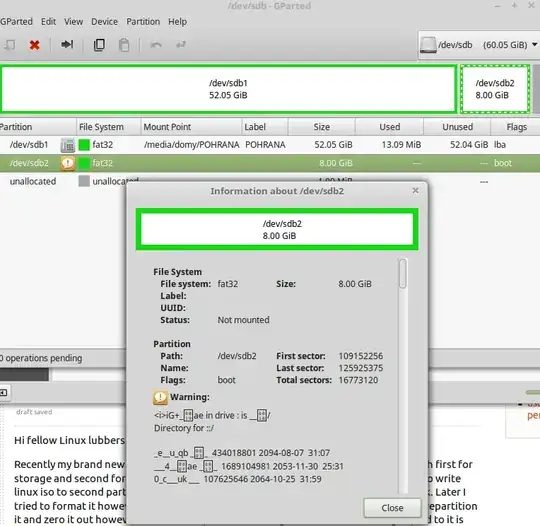Click the Label column header
The width and height of the screenshot is (540, 526).
(x=264, y=127)
